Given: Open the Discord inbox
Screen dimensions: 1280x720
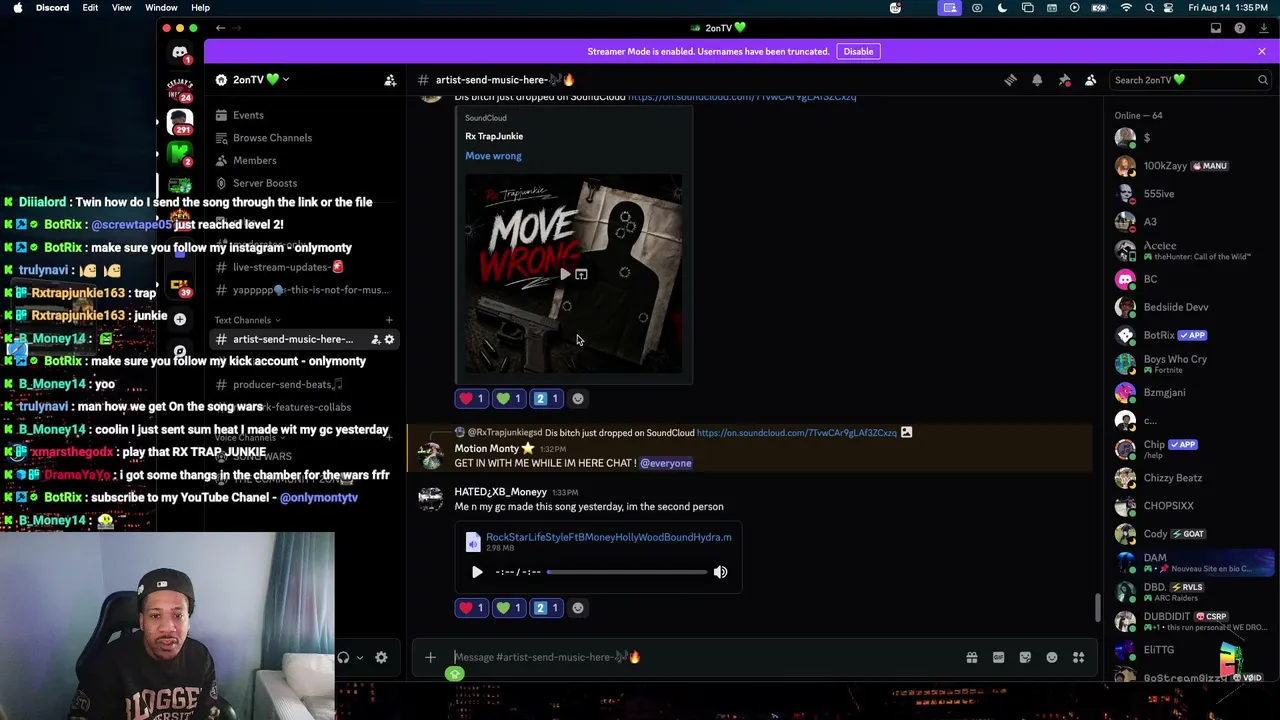Looking at the screenshot, I should click(x=1216, y=28).
